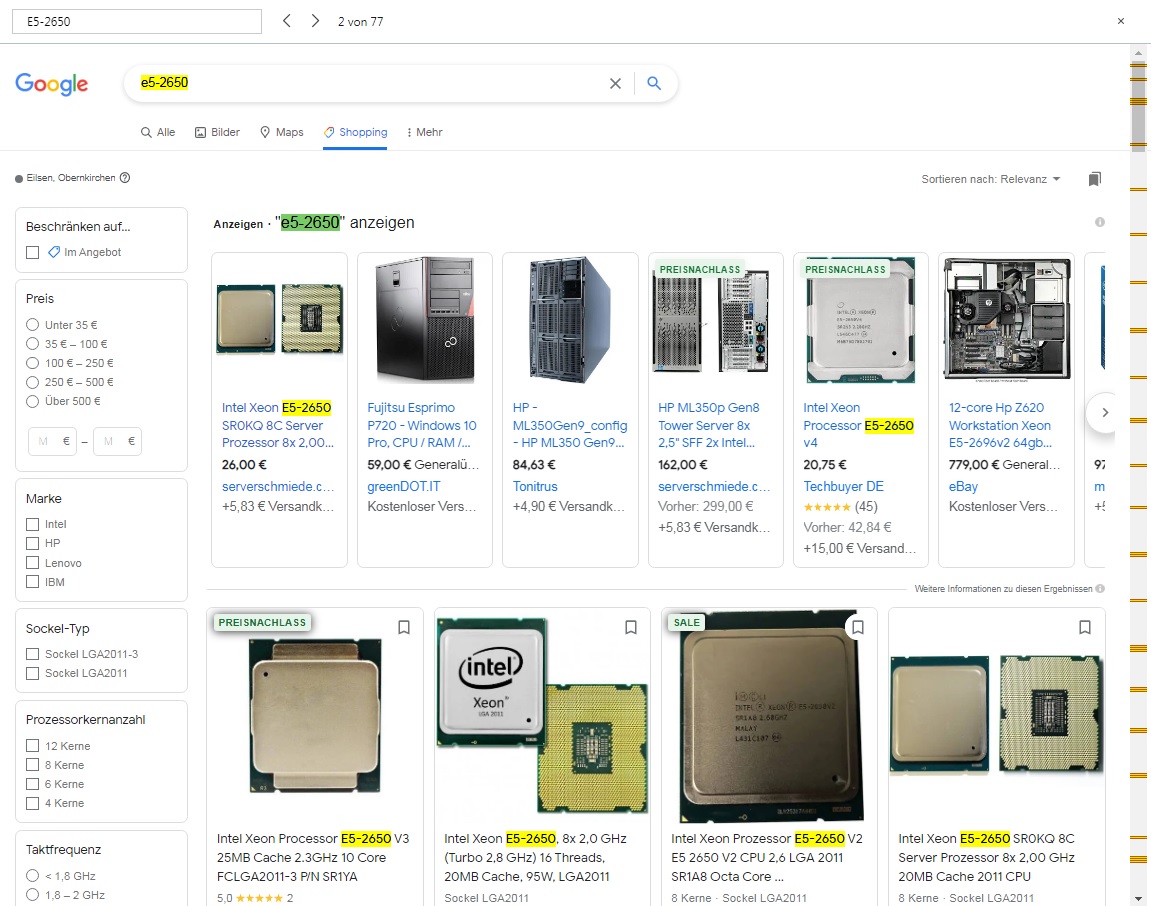The height and width of the screenshot is (906, 1151).
Task: Switch to the Alle tab
Action: coord(158,132)
